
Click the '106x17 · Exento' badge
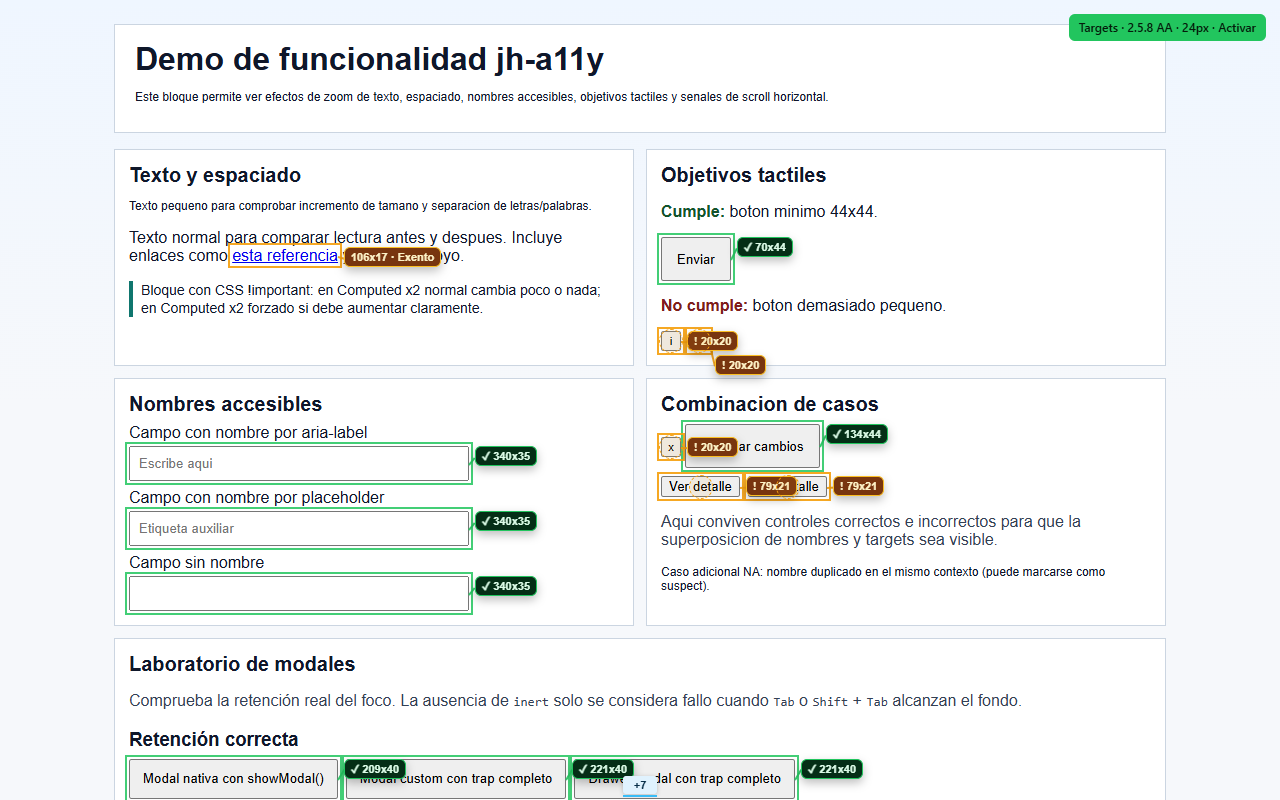click(392, 257)
